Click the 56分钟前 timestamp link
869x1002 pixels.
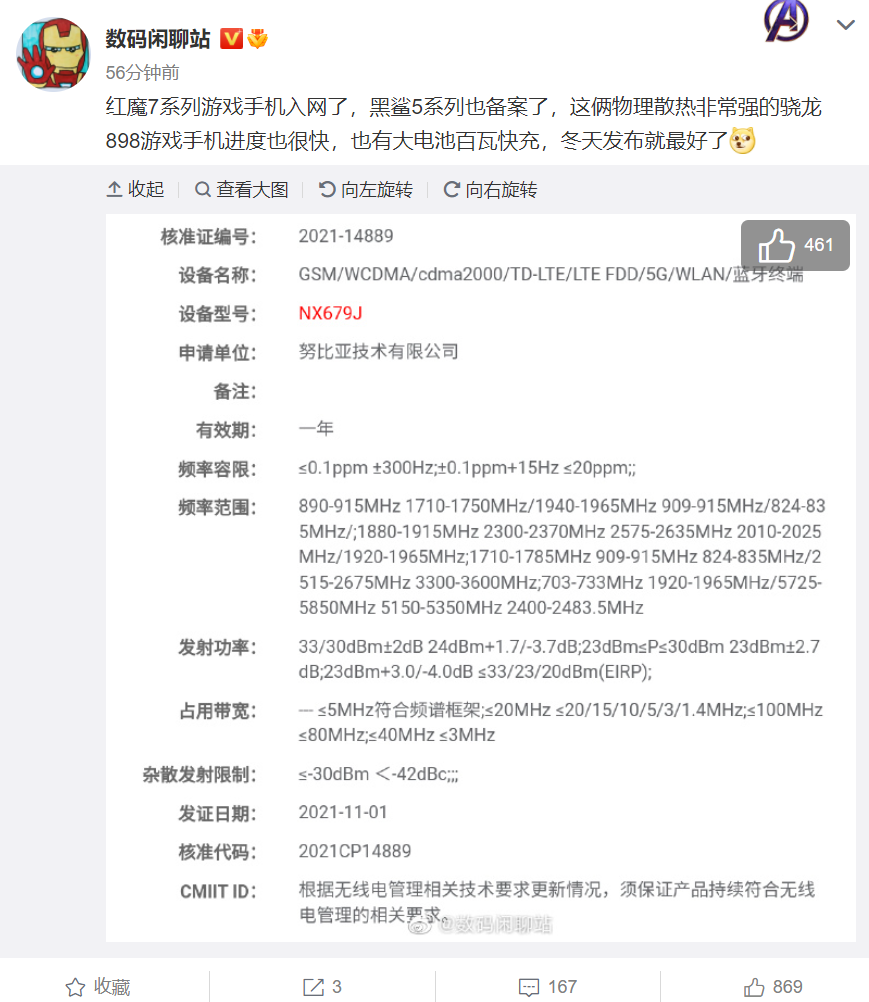[142, 73]
